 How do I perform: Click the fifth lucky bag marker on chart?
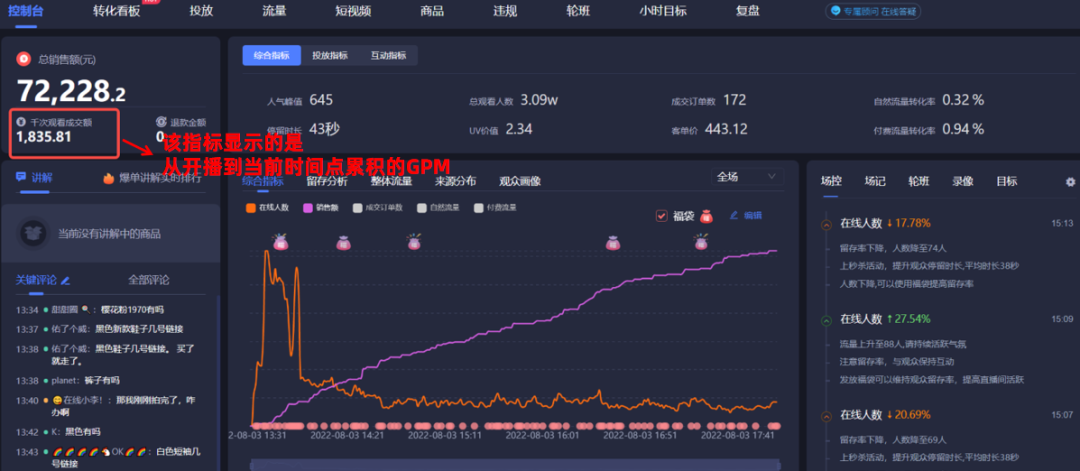(700, 242)
